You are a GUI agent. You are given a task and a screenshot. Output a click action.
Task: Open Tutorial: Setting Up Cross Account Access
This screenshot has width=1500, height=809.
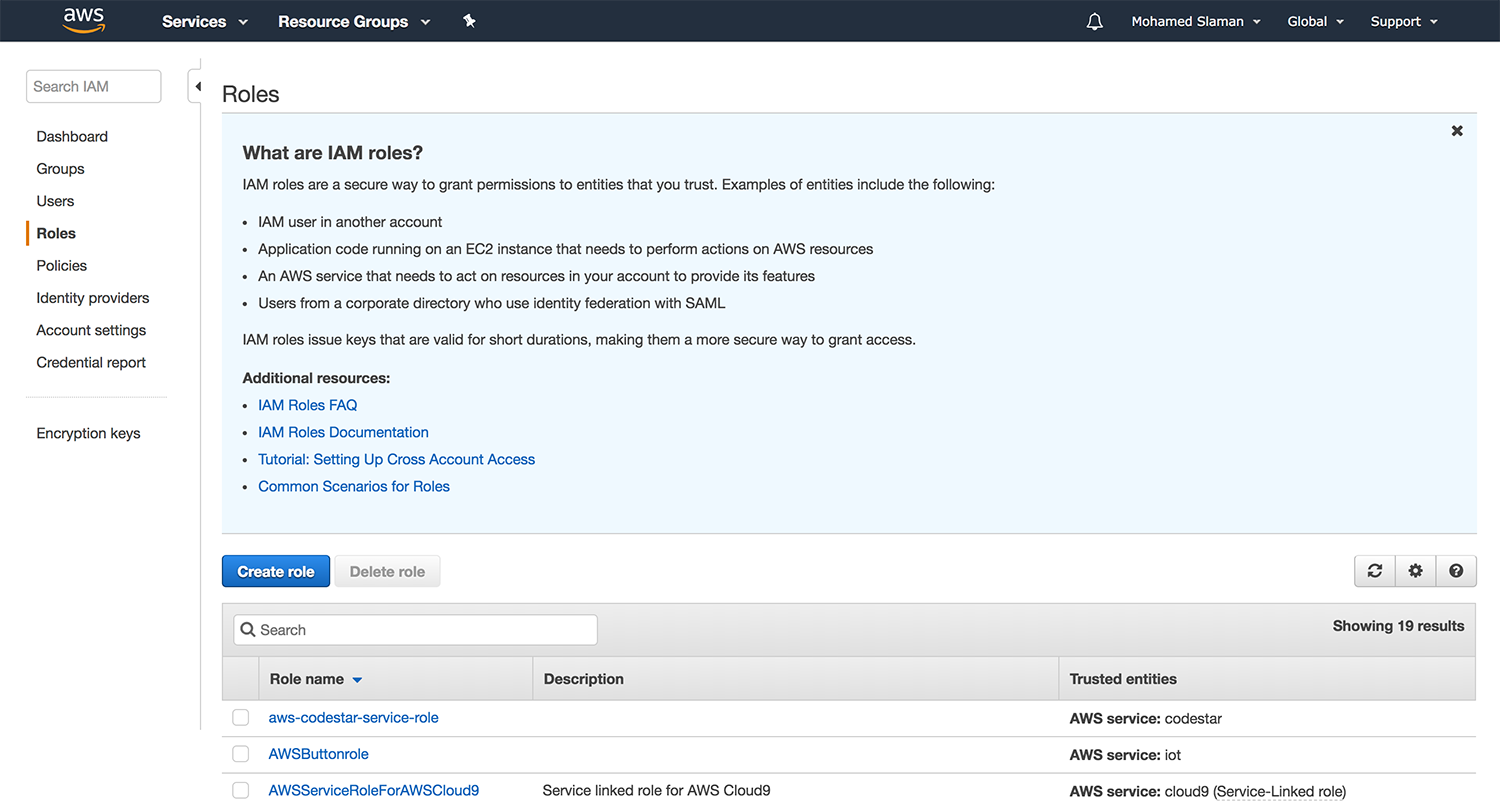(x=396, y=459)
